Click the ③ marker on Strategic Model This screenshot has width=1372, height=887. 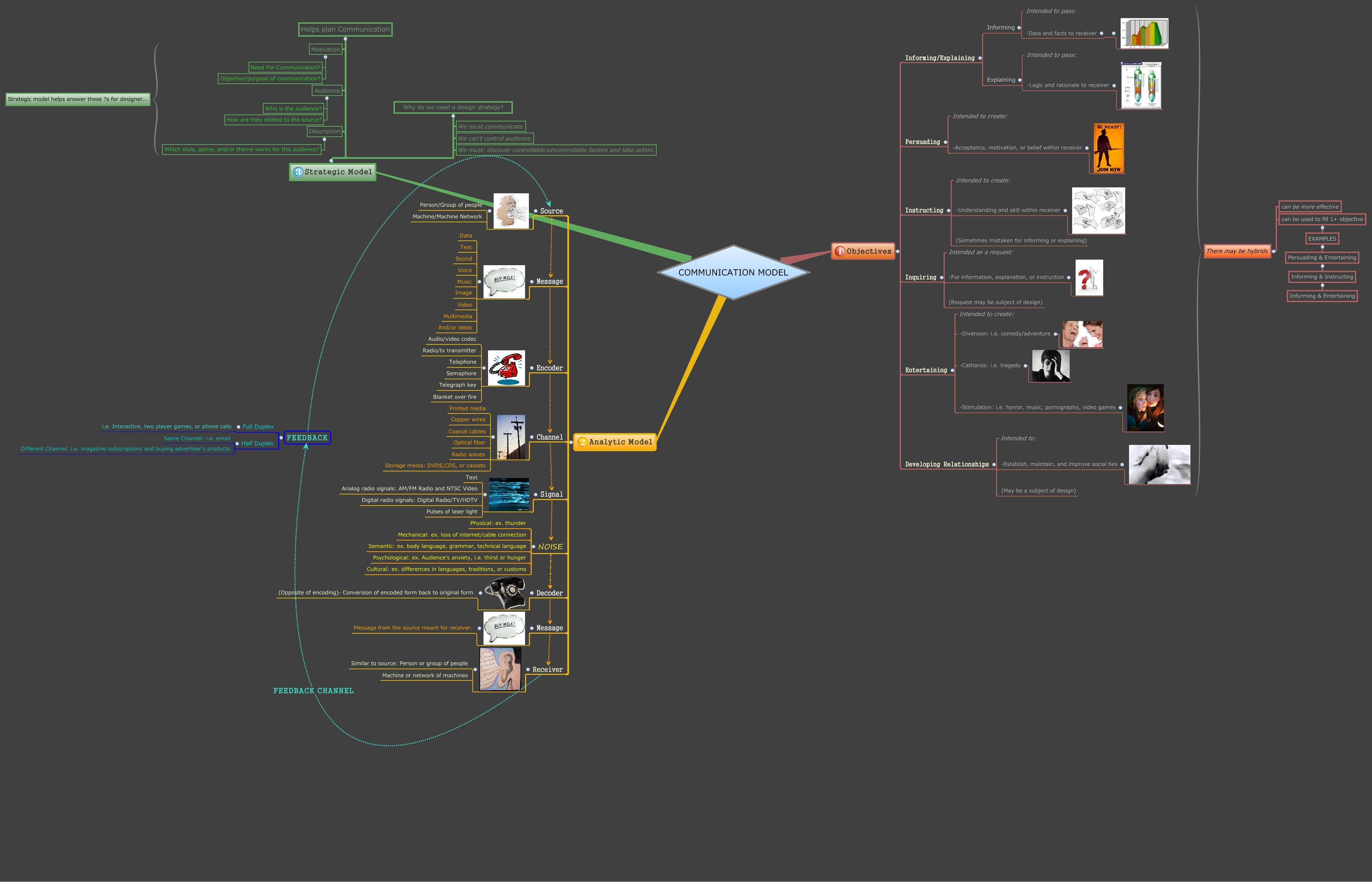click(298, 171)
